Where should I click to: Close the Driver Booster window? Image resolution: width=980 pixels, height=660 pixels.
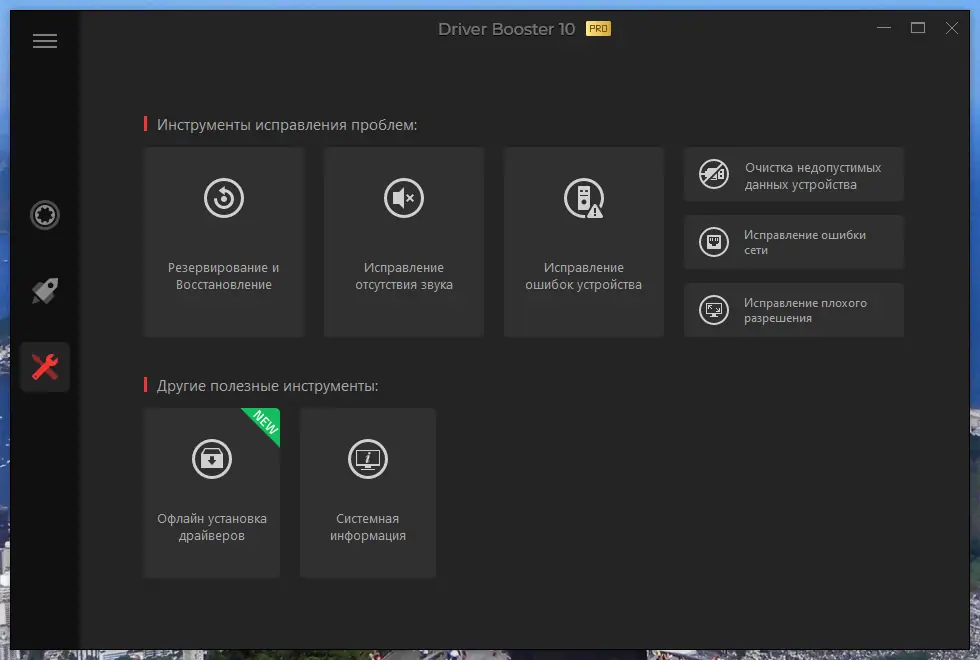pos(951,28)
